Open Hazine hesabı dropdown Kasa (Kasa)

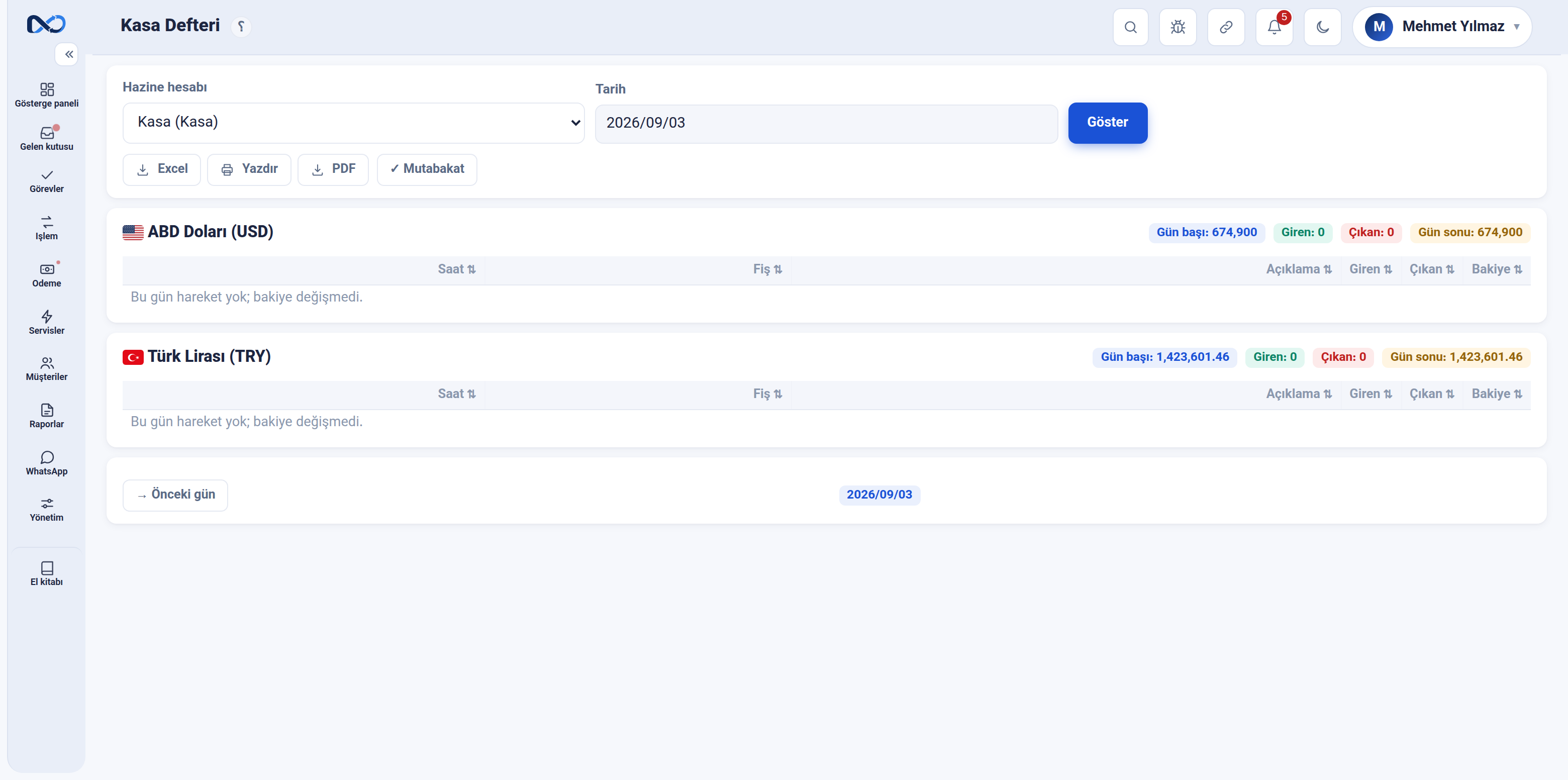(354, 123)
